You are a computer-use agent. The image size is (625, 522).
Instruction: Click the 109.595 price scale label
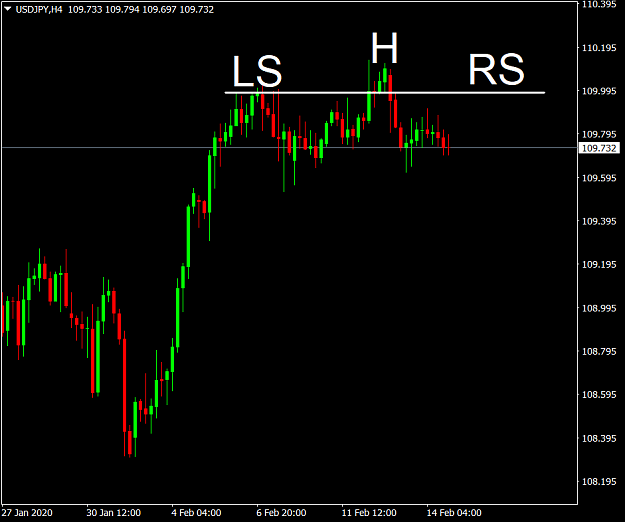click(x=599, y=178)
